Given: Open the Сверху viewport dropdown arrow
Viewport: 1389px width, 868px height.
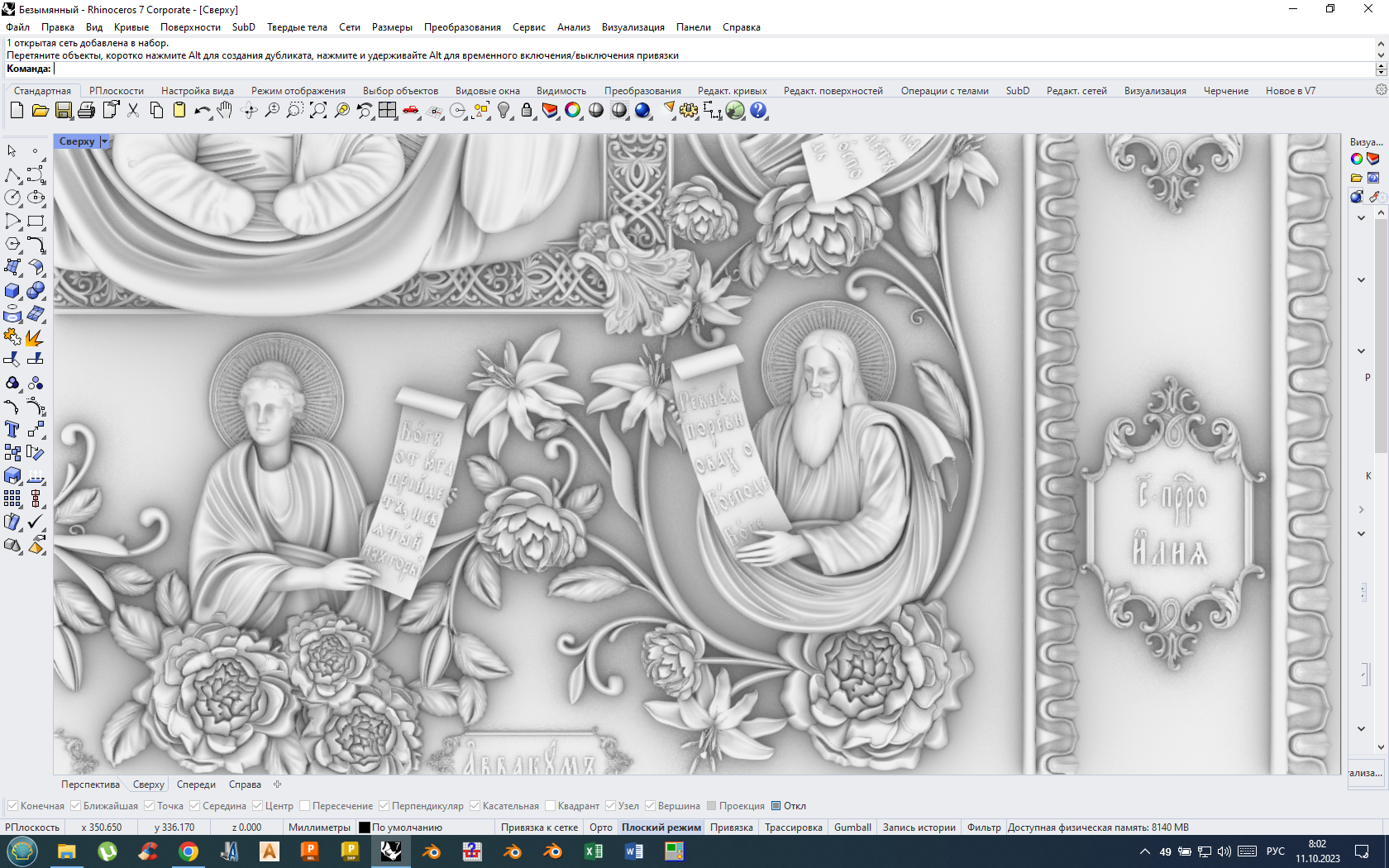Looking at the screenshot, I should pyautogui.click(x=104, y=141).
